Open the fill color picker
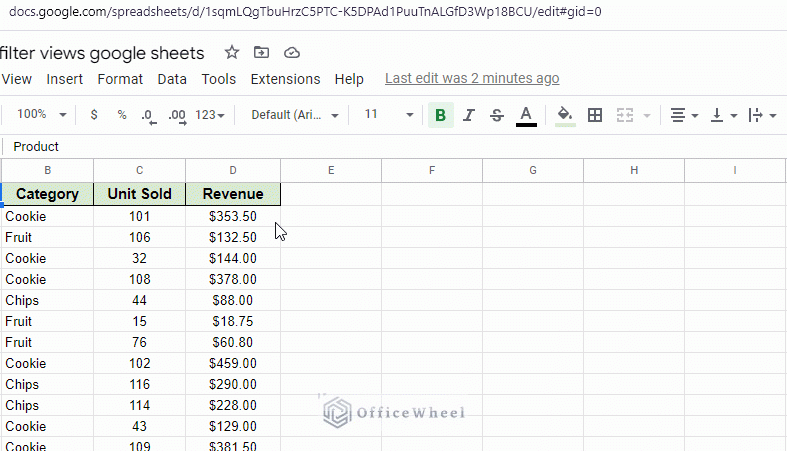 click(565, 116)
